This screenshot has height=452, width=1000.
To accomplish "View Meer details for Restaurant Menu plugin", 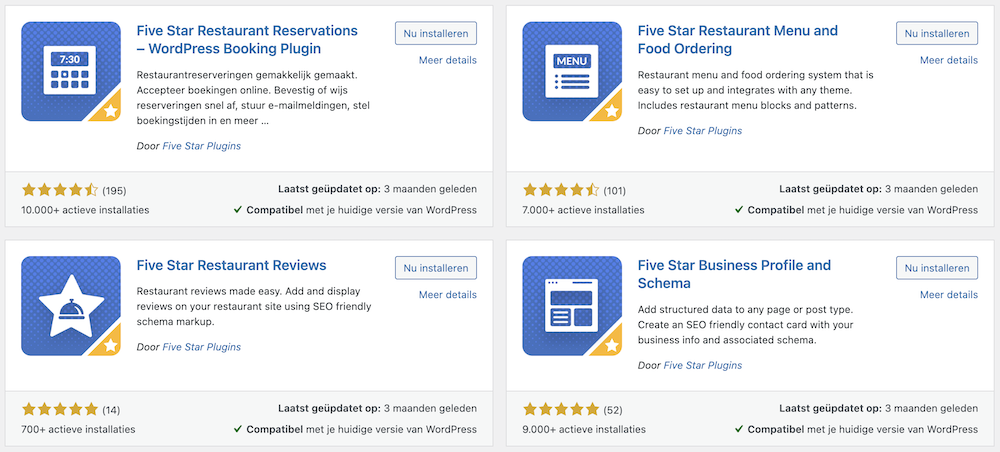I will (948, 60).
